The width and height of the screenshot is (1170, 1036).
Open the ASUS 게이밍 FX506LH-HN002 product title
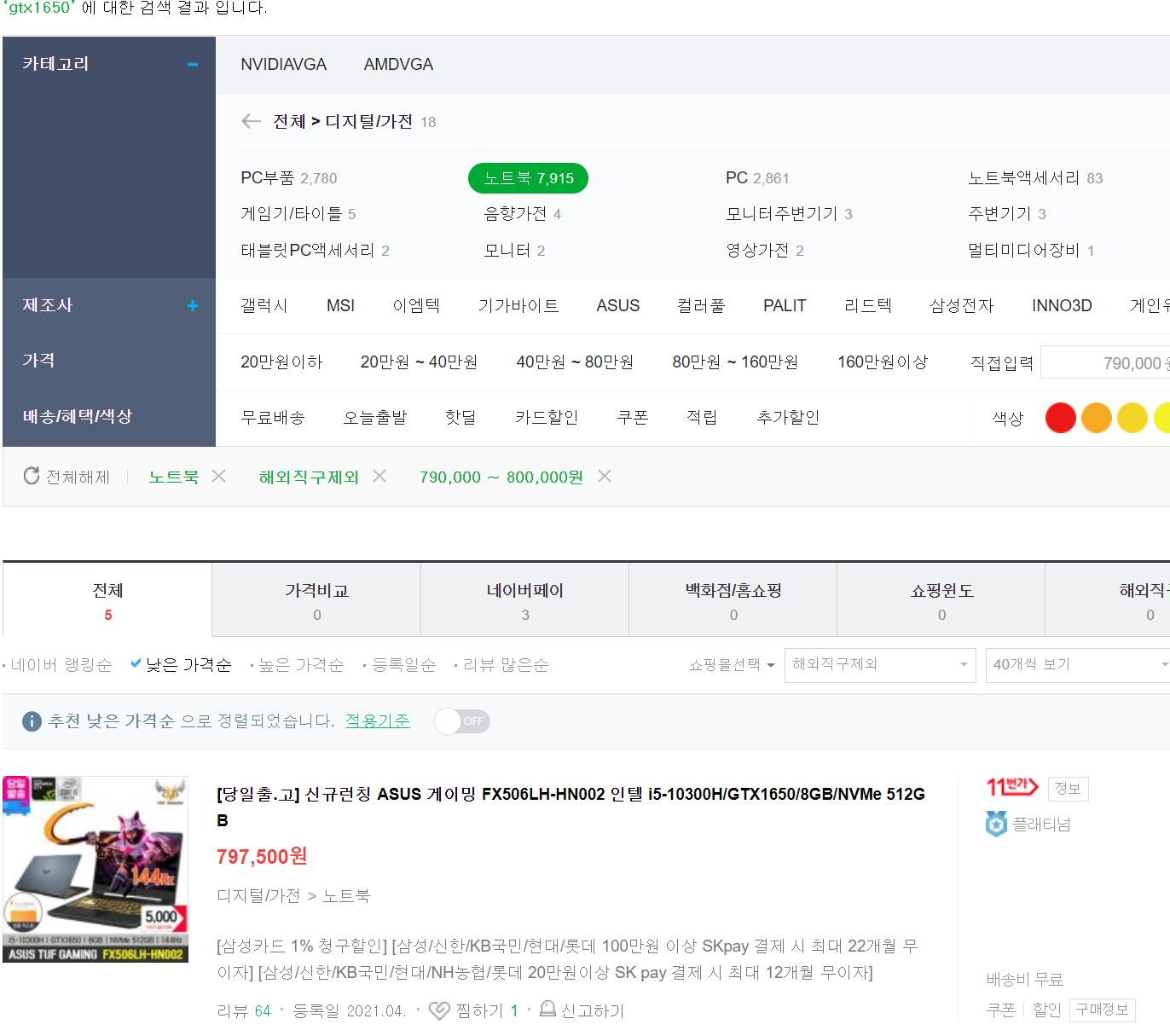(571, 807)
